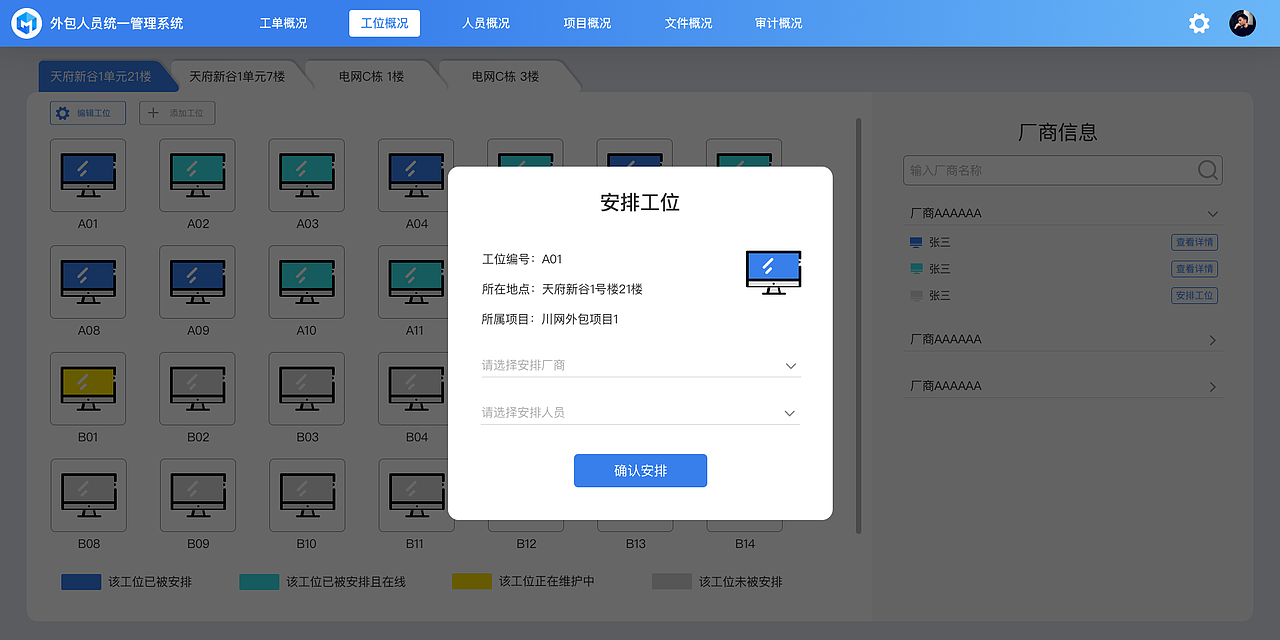Click the workstation A01 monitor icon

click(88, 174)
